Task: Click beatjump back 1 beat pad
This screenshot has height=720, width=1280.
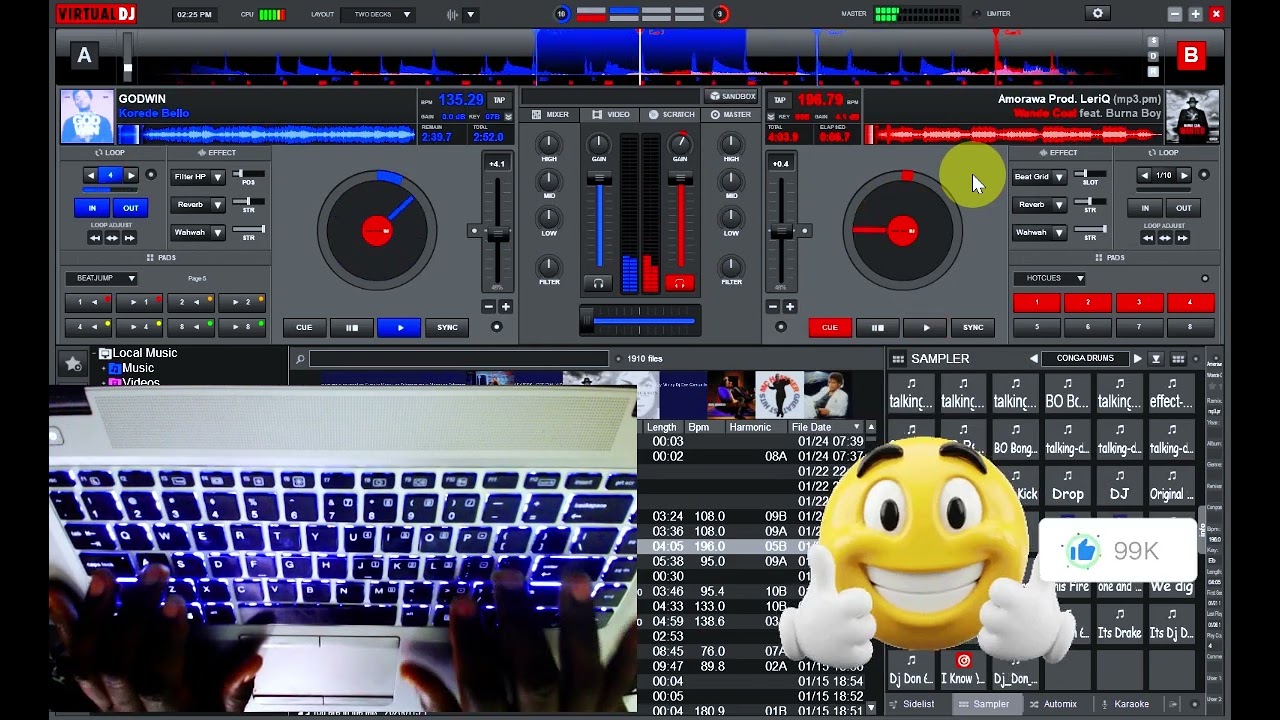Action: pos(88,301)
